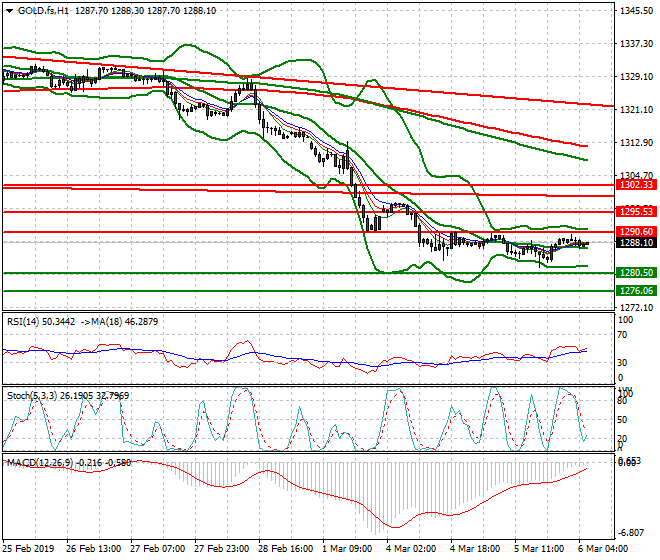Click the 1 Mar 09:00 time label
This screenshot has height=560, width=660.
click(347, 549)
